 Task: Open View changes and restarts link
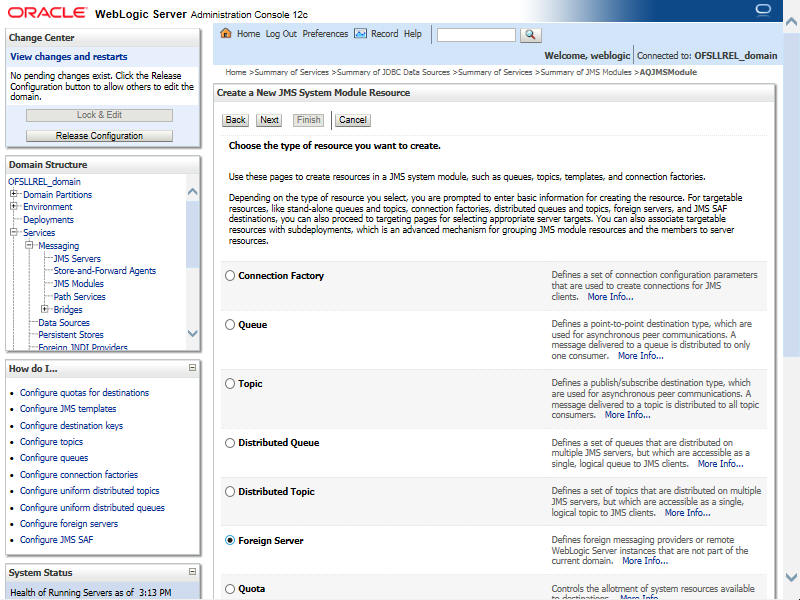(69, 57)
